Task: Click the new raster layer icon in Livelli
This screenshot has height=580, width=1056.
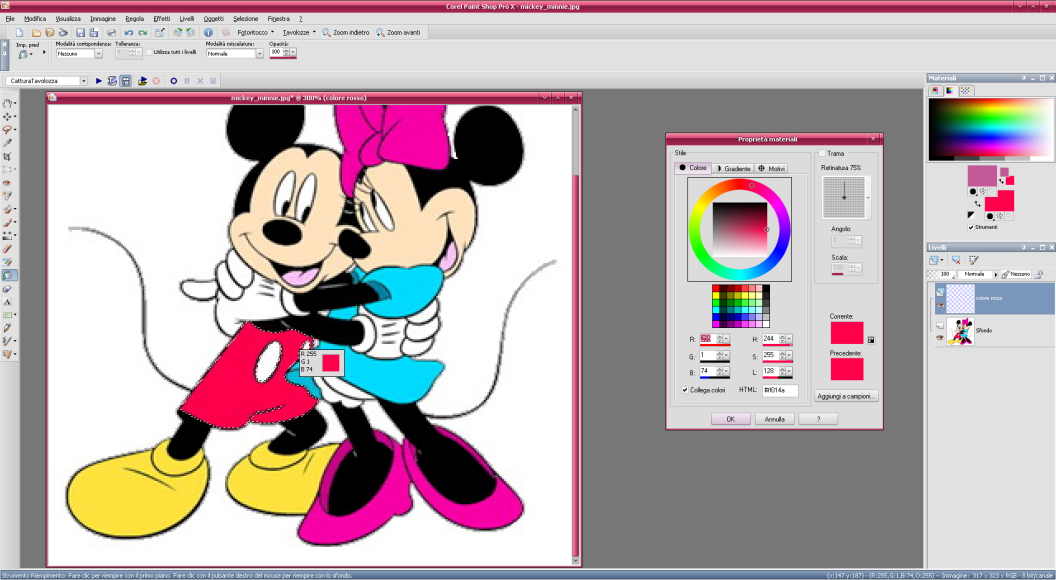Action: [933, 260]
